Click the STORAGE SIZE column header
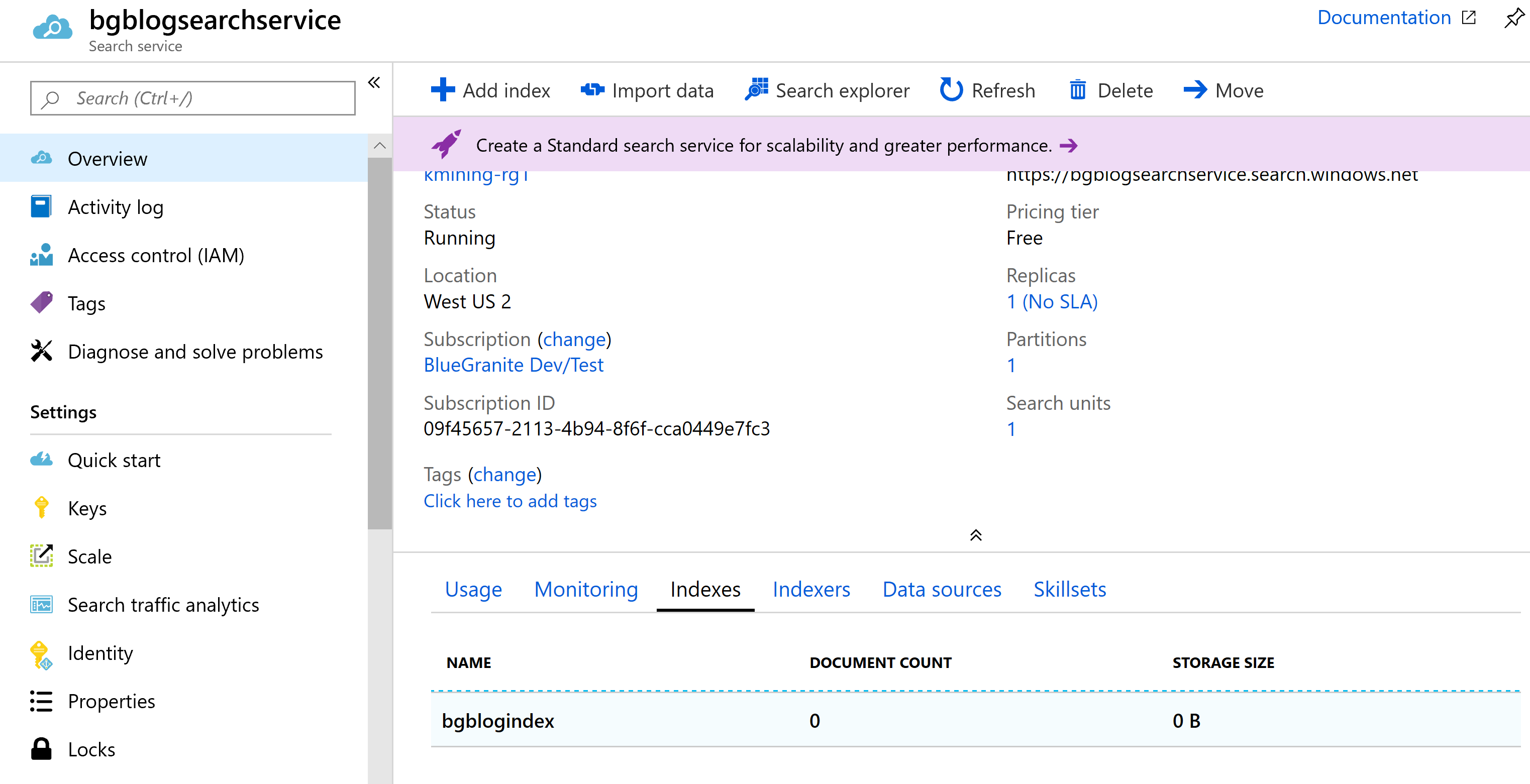Screen dimensions: 1530x784 click(1223, 662)
